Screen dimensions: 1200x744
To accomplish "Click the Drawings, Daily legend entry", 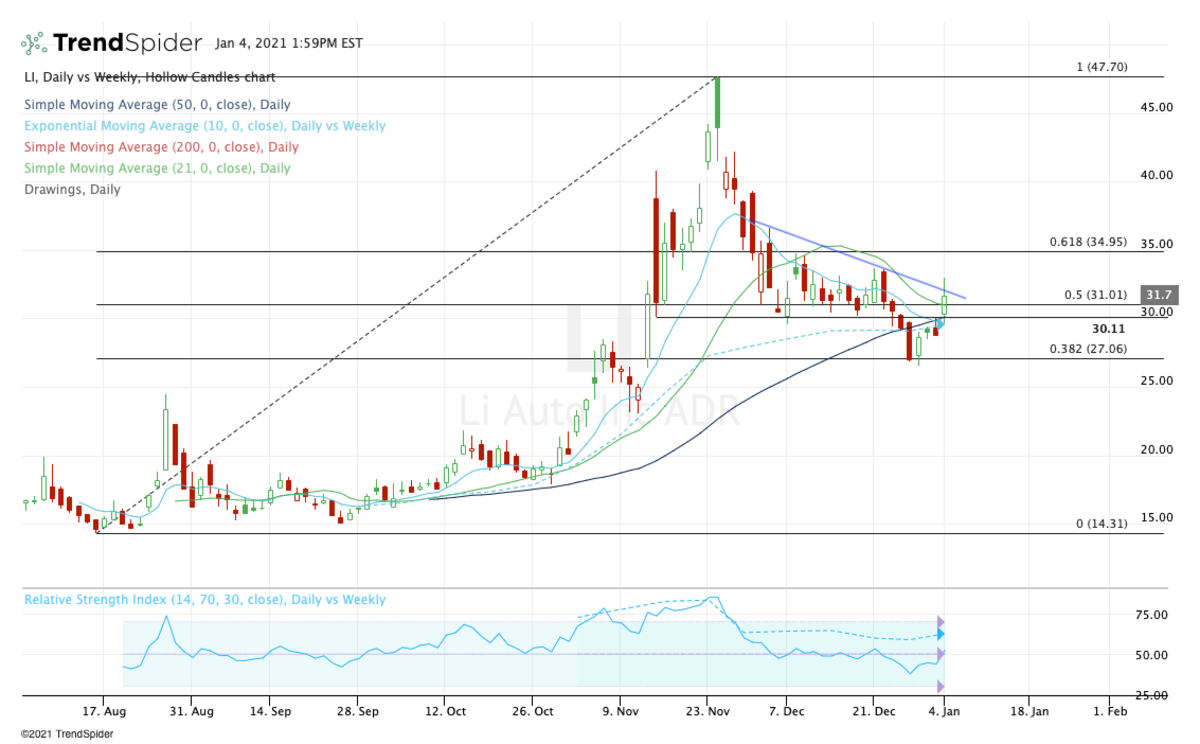I will pos(70,189).
